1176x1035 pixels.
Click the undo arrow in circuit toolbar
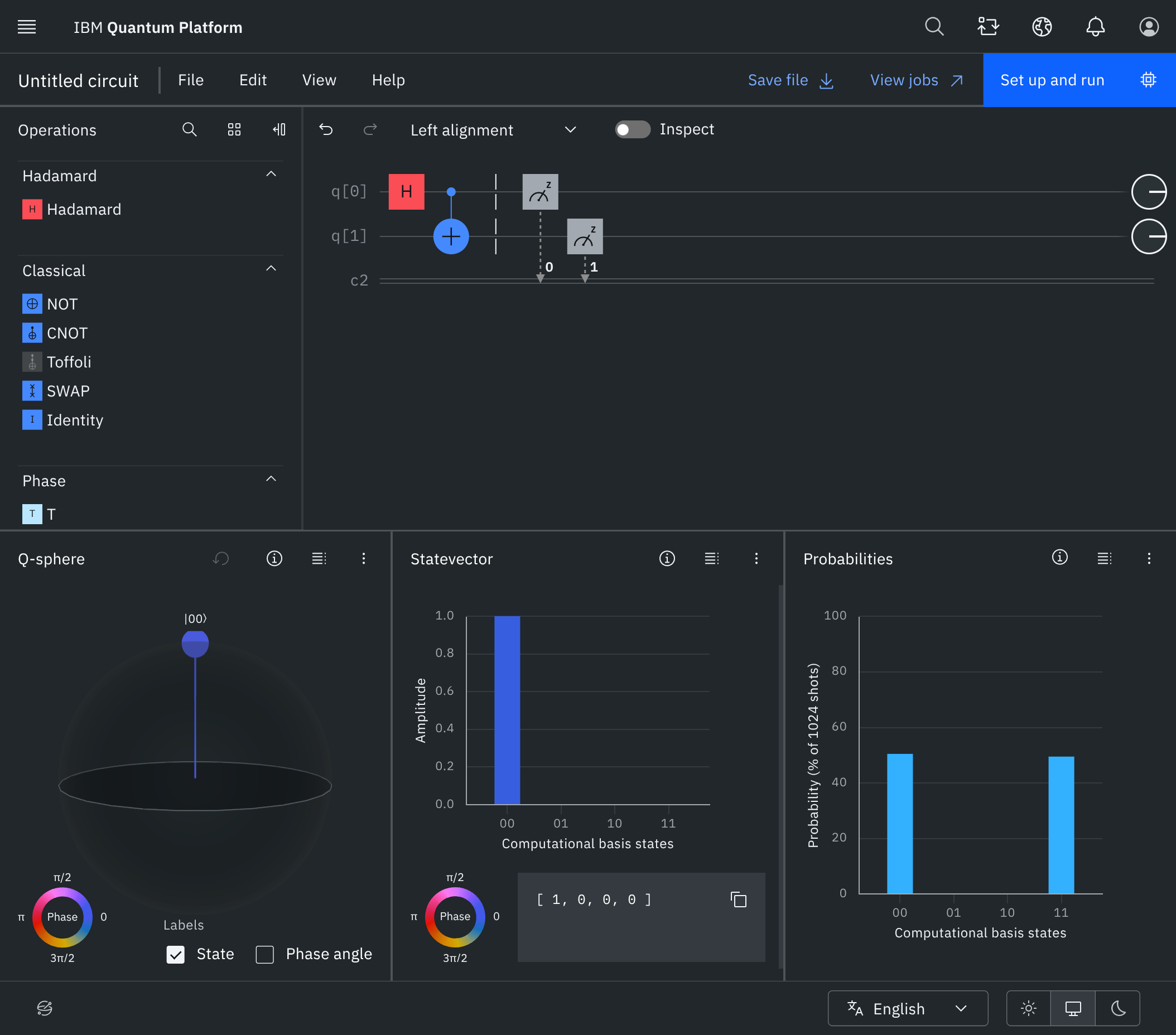click(x=326, y=129)
